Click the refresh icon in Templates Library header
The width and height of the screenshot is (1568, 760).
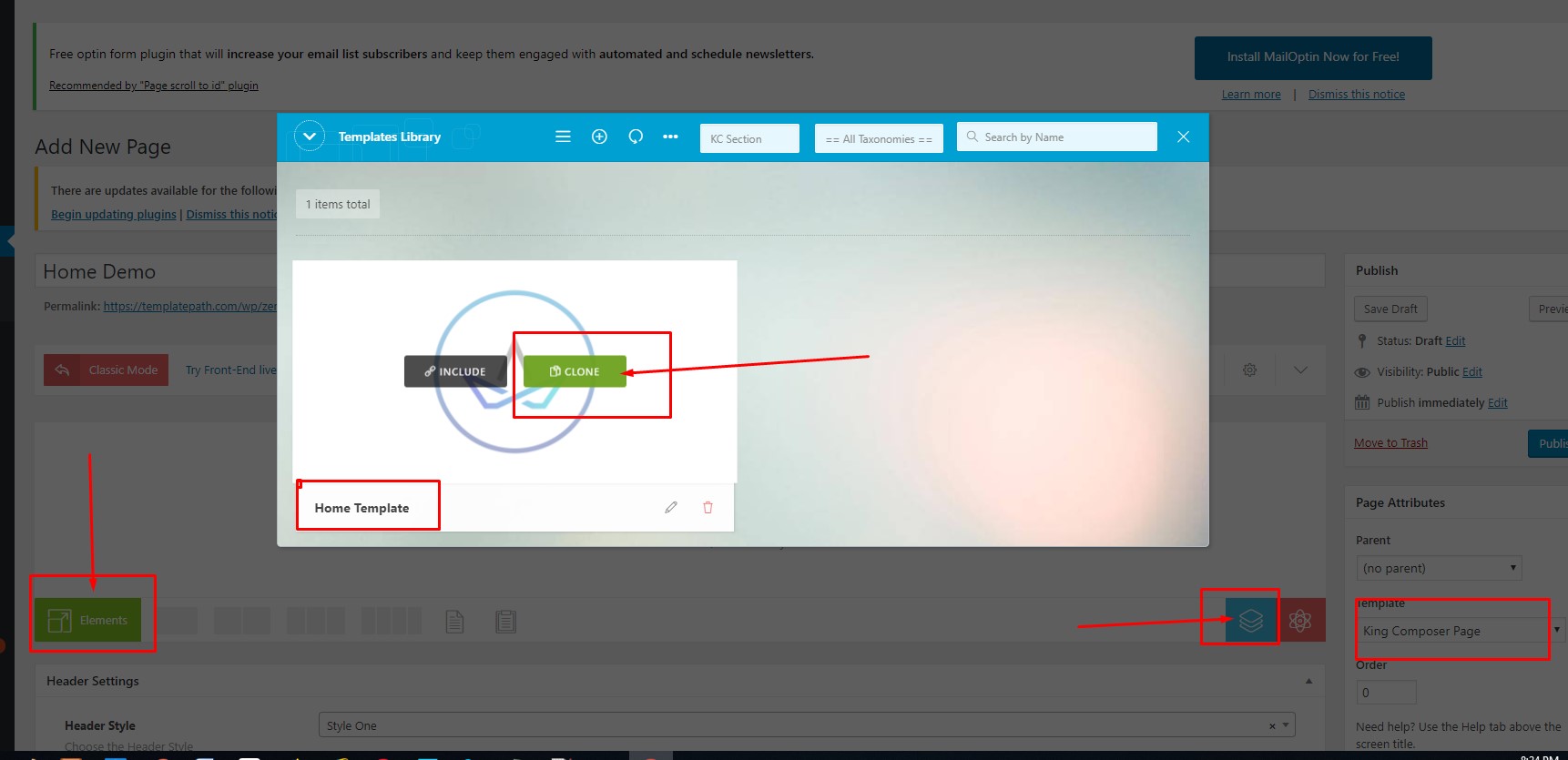coord(636,137)
